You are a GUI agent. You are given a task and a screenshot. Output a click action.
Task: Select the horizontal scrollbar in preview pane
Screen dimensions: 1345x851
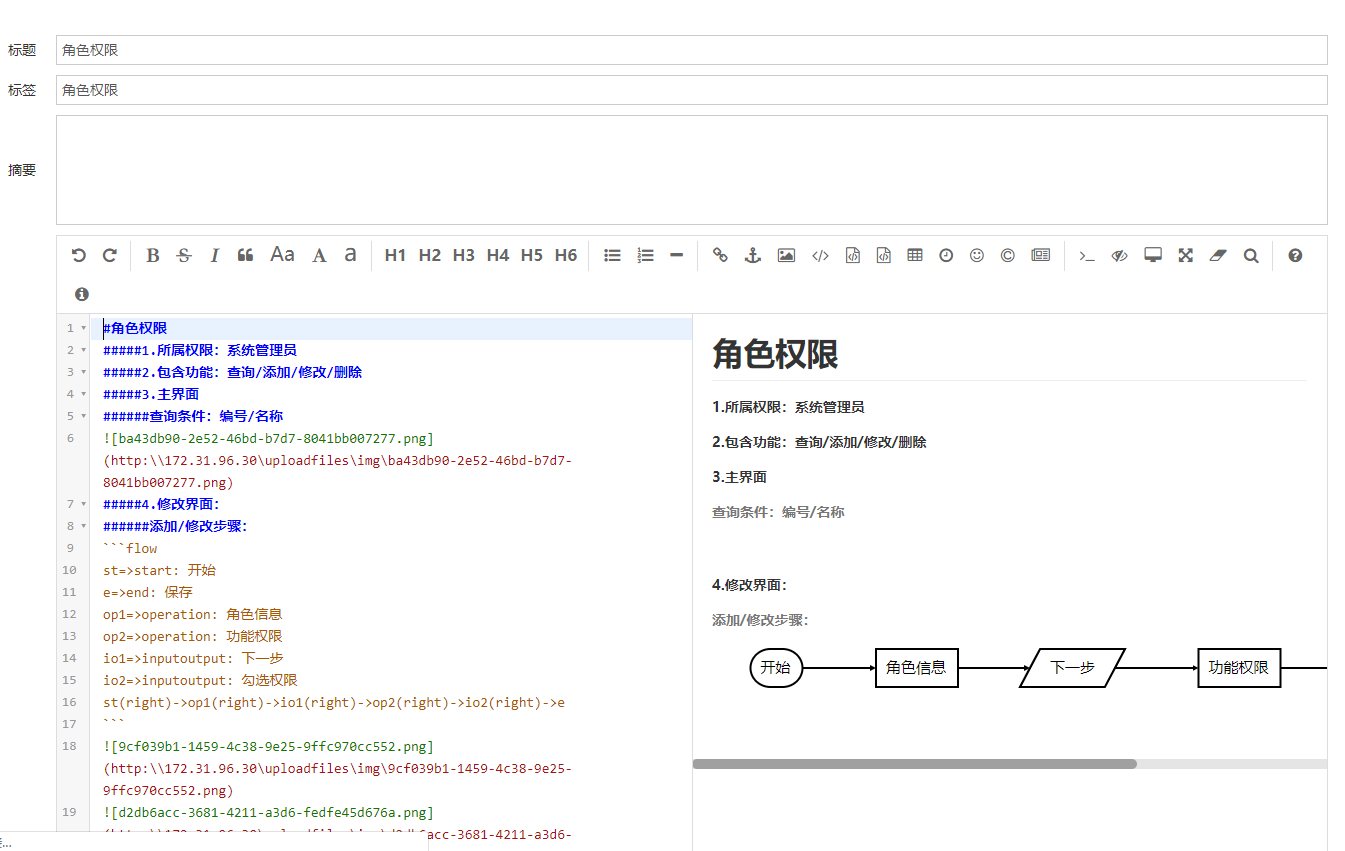(x=915, y=764)
